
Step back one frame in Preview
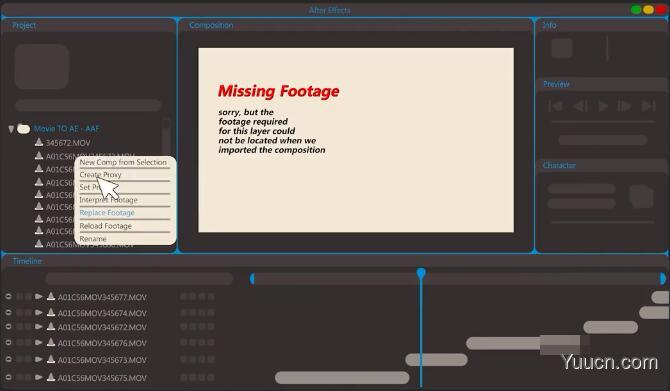pyautogui.click(x=580, y=106)
